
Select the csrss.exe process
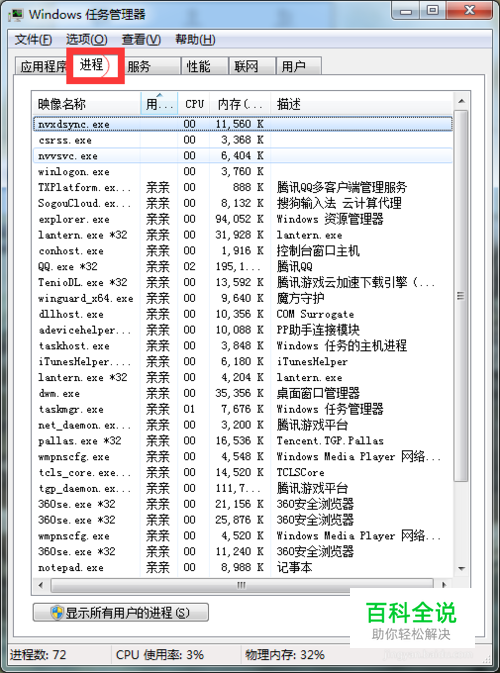click(x=242, y=140)
